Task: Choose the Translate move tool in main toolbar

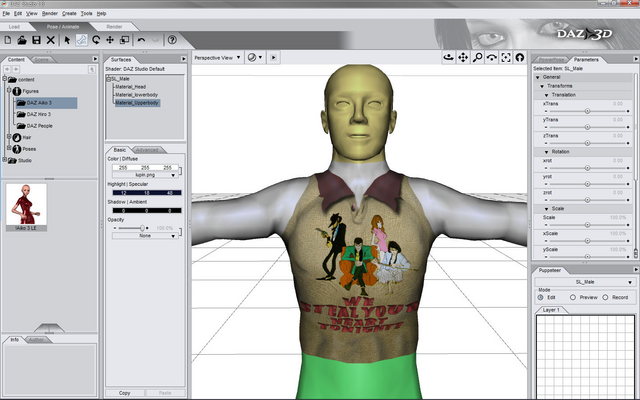Action: (x=110, y=40)
